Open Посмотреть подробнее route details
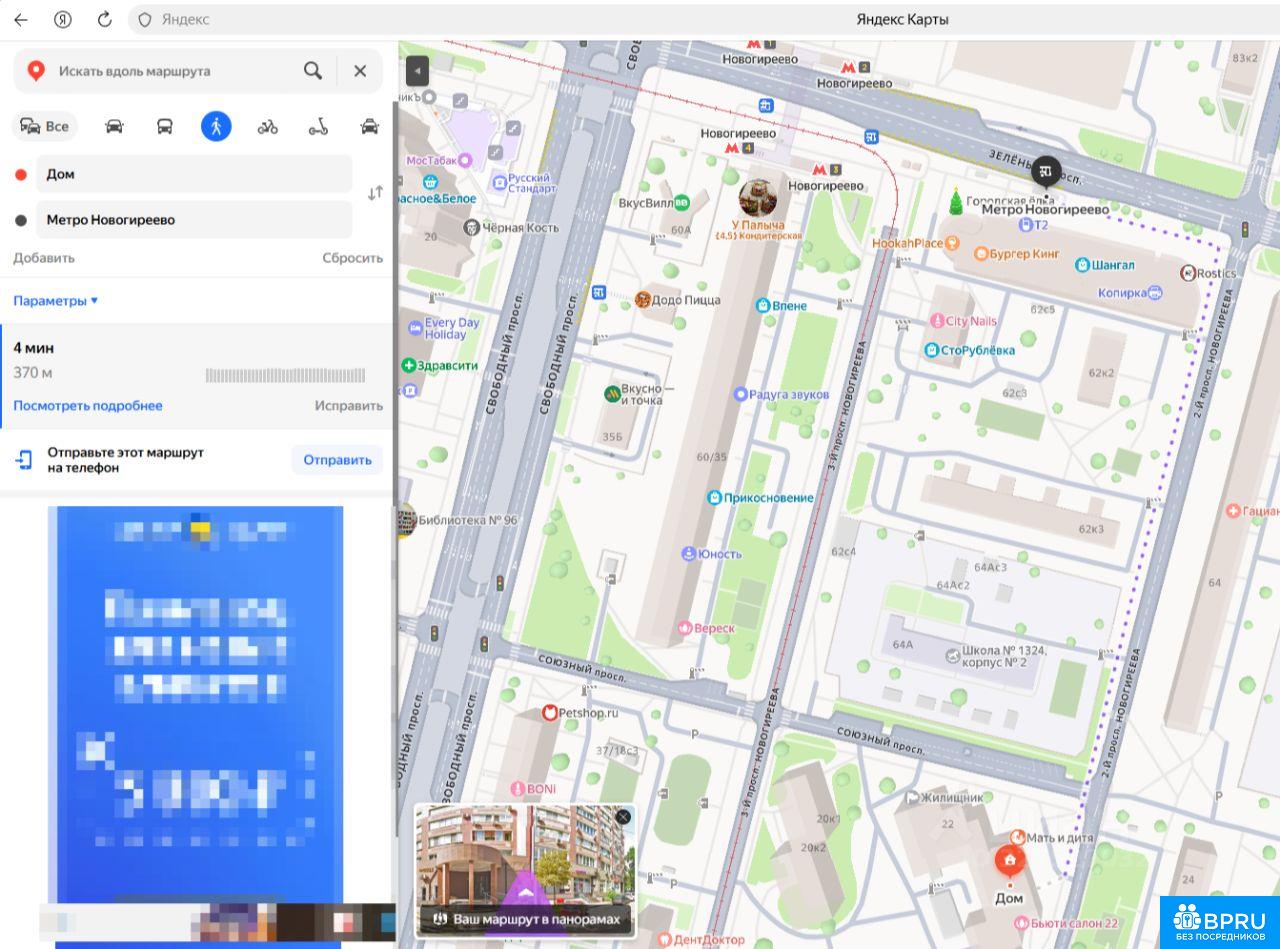Screen dimensions: 1280x949 point(88,406)
